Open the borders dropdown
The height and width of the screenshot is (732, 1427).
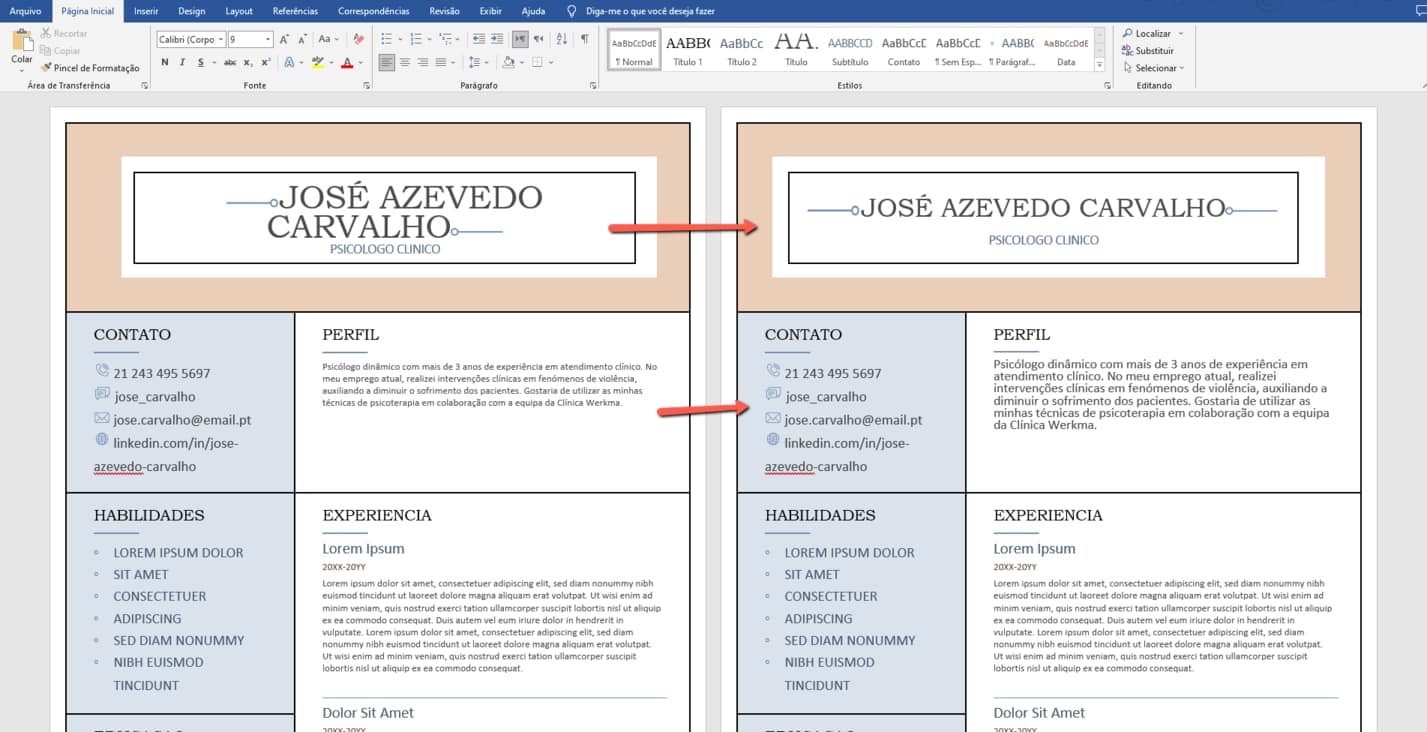pos(551,62)
